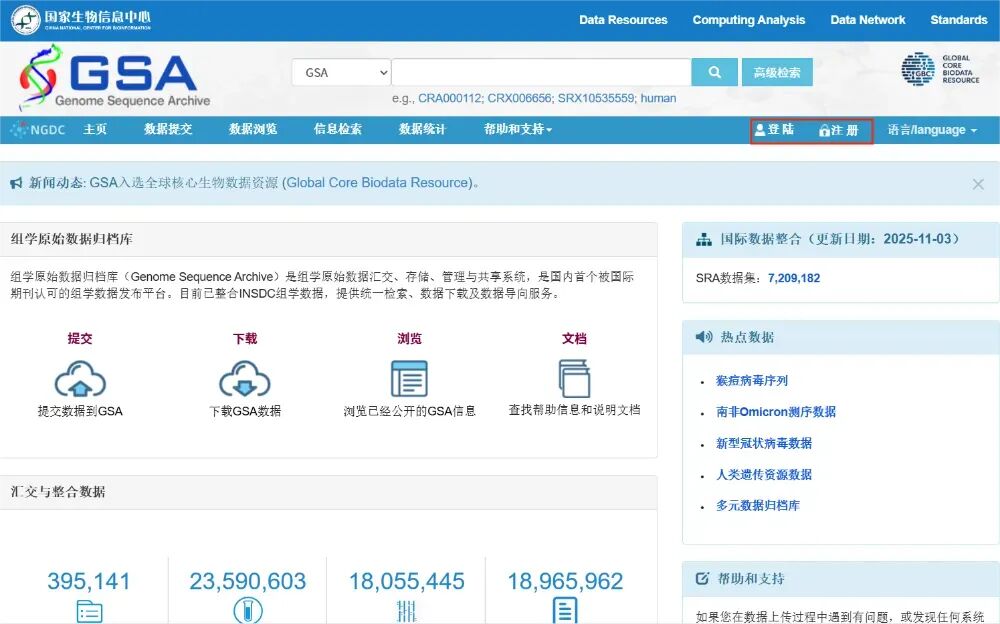Go to 主页 in the navigation bar
The image size is (1000, 624).
(95, 130)
